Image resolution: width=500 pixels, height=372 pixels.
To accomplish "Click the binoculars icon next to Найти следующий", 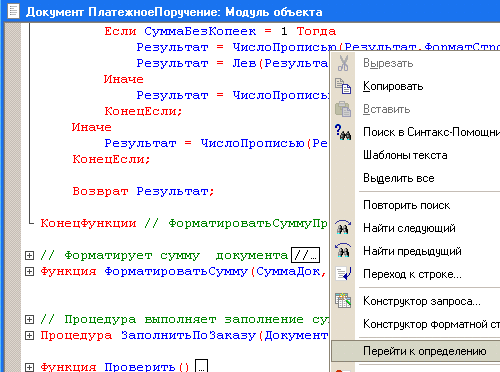I will (343, 228).
